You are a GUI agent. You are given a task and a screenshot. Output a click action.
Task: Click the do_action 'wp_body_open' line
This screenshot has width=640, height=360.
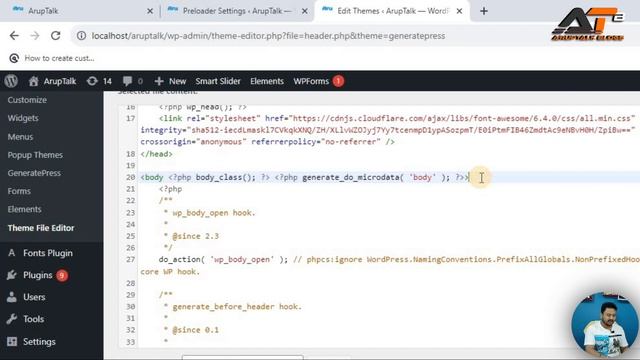coord(223,260)
